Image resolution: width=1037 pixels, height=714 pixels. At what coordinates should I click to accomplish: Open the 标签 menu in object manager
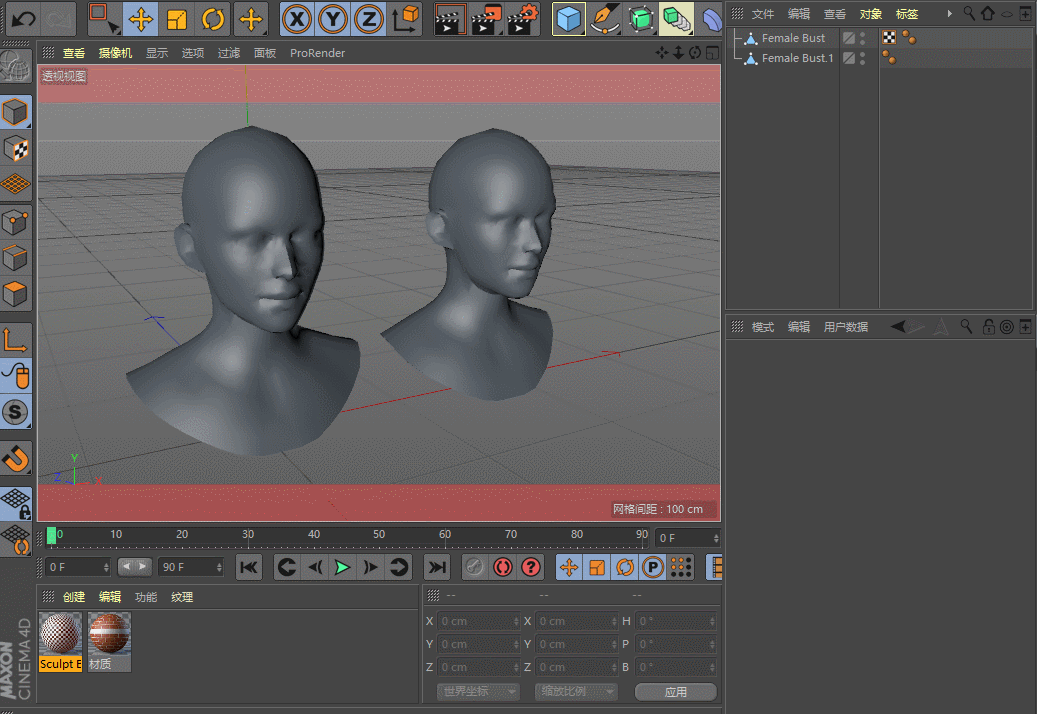(907, 14)
